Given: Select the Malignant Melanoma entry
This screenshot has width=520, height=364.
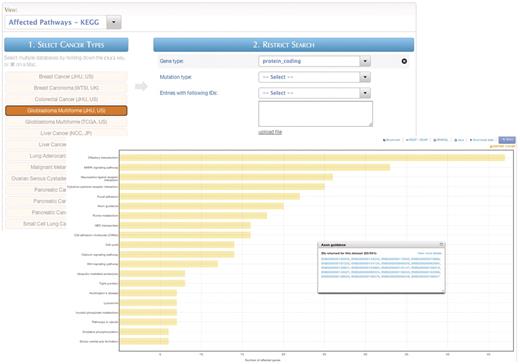Looking at the screenshot, I should click(x=36, y=167).
